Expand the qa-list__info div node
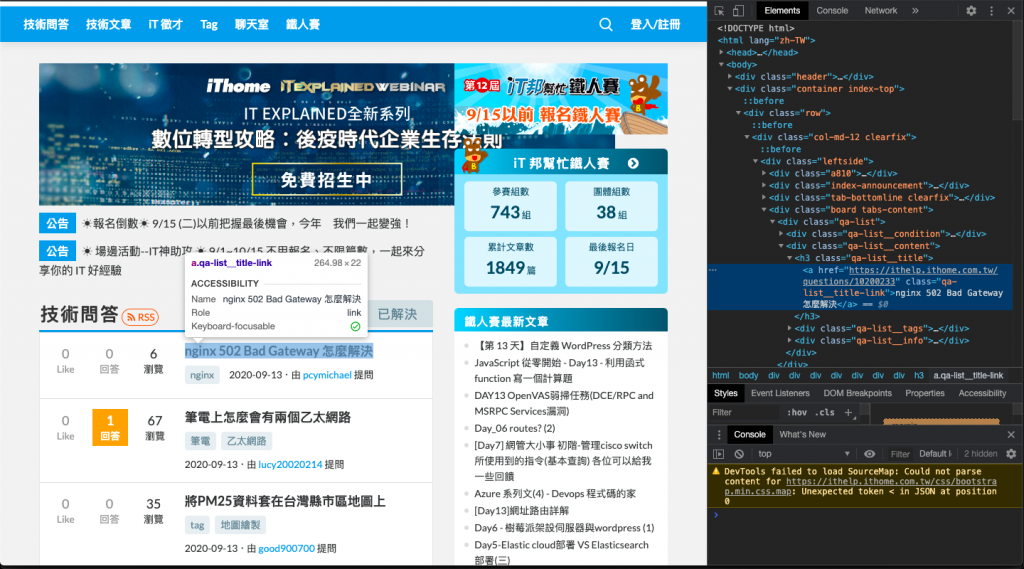Screen dimensions: 1024x569 pos(790,340)
